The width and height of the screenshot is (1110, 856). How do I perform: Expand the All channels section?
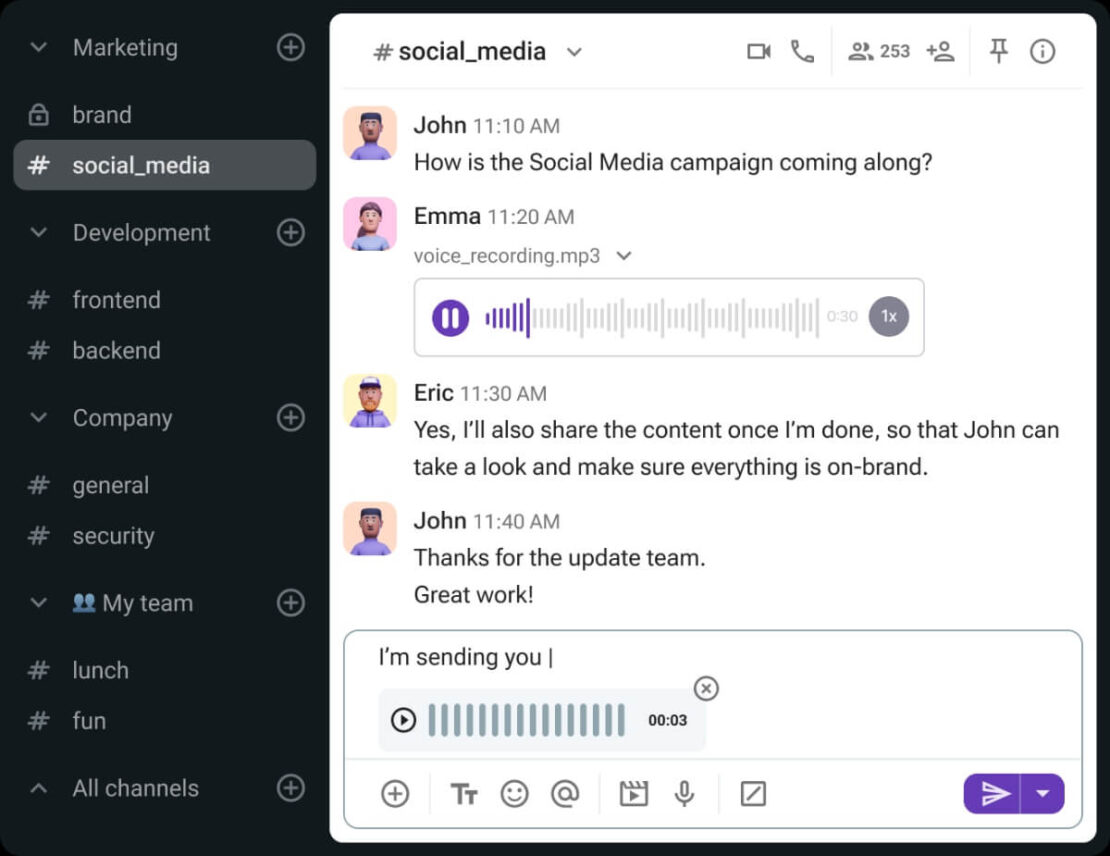pyautogui.click(x=39, y=788)
